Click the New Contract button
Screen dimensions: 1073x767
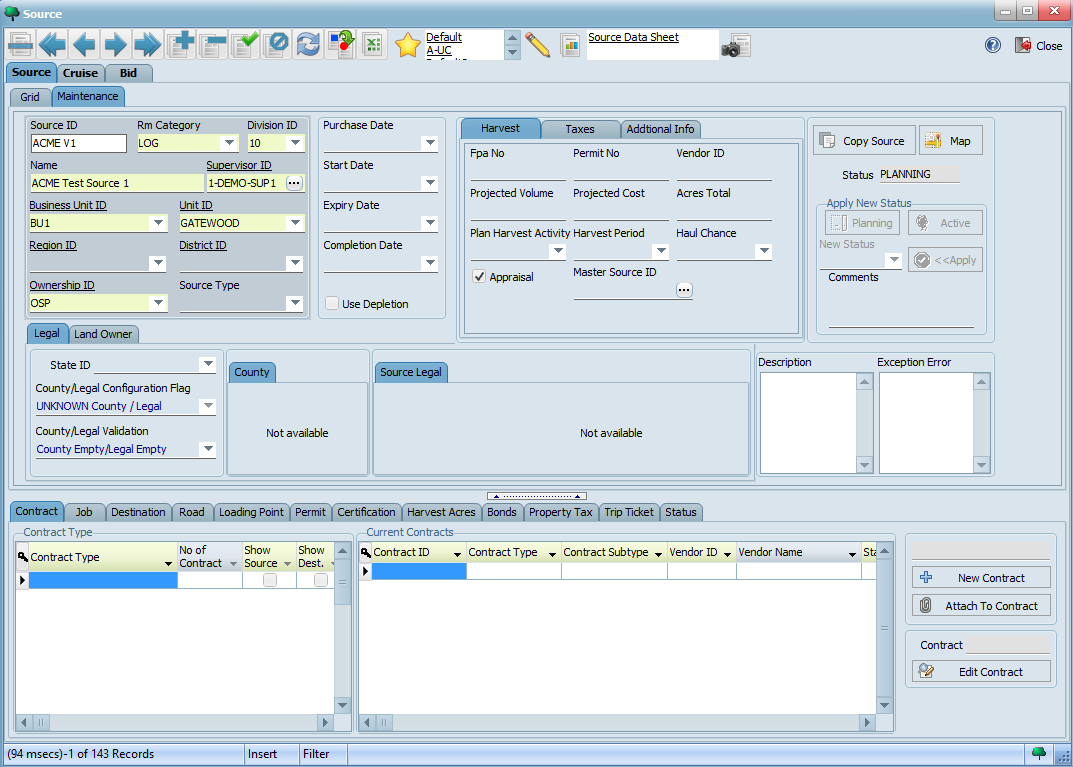[981, 577]
